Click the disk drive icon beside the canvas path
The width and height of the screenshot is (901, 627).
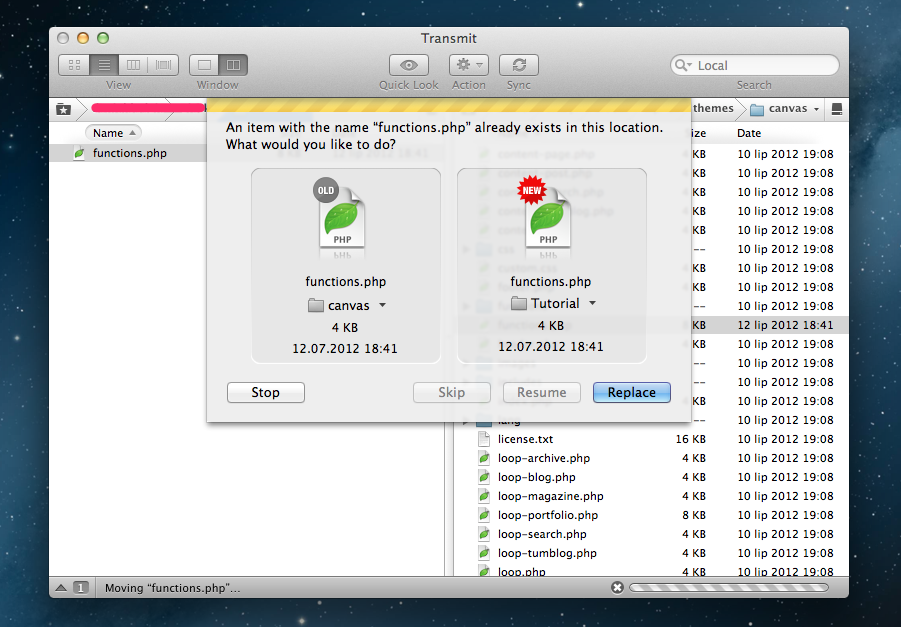pyautogui.click(x=837, y=109)
